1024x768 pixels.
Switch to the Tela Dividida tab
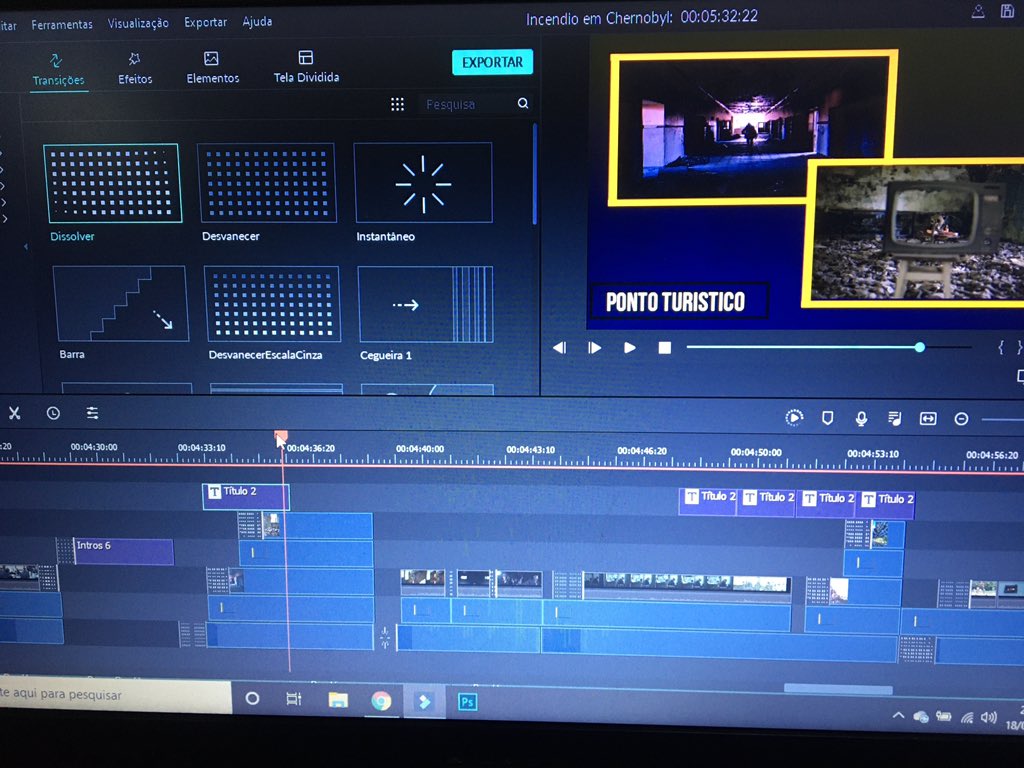coord(306,67)
